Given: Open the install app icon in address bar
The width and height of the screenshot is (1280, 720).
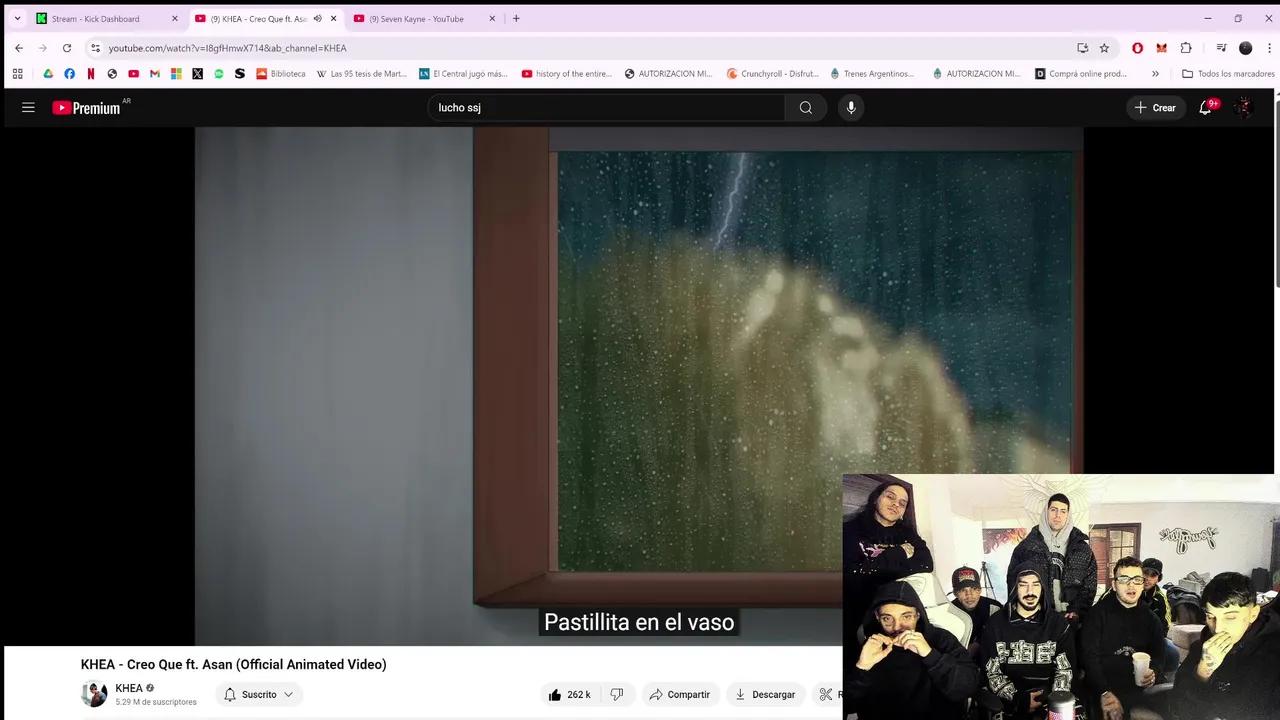Looking at the screenshot, I should pyautogui.click(x=1083, y=48).
